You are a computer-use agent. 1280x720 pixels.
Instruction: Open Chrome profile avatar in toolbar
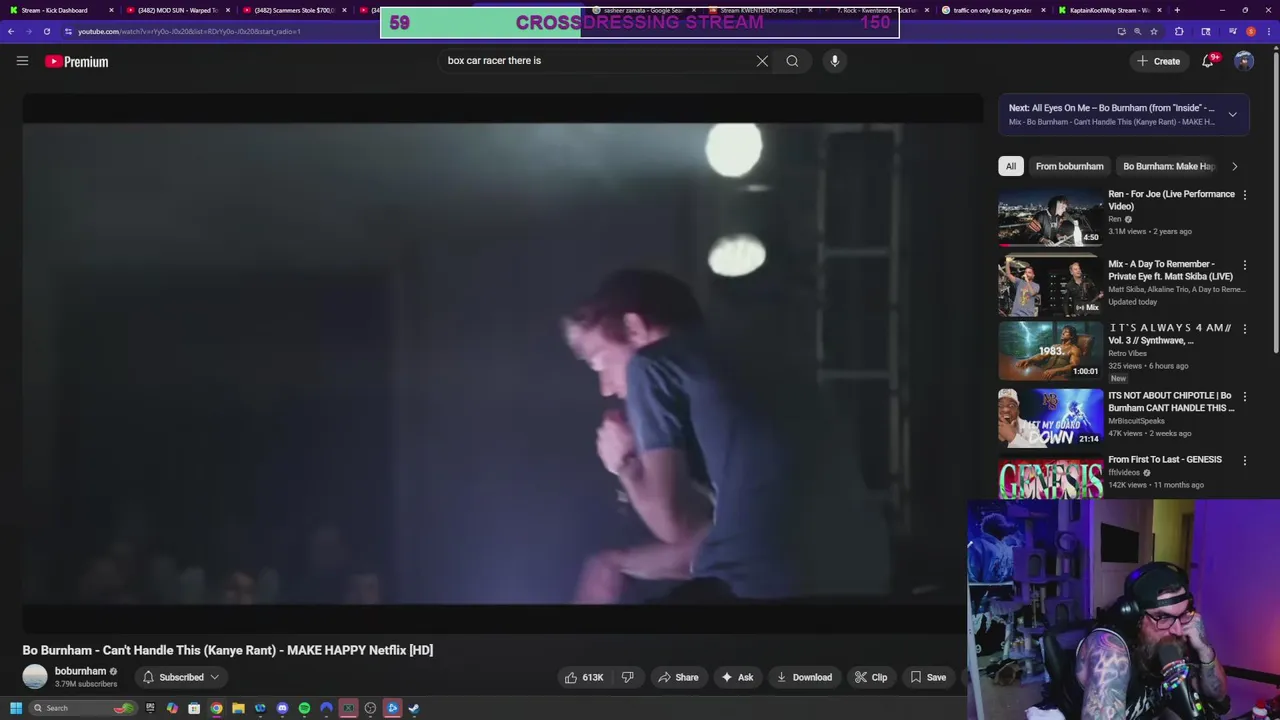tap(1250, 31)
